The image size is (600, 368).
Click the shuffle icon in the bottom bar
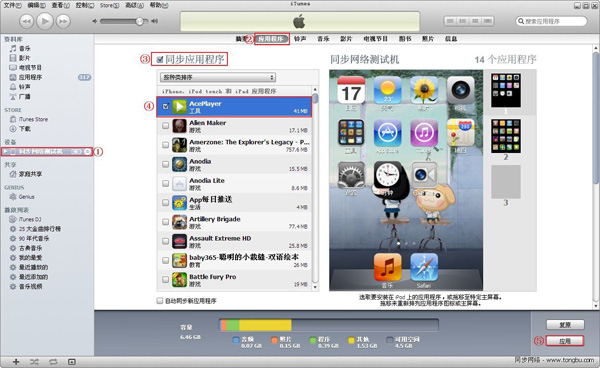(x=34, y=361)
